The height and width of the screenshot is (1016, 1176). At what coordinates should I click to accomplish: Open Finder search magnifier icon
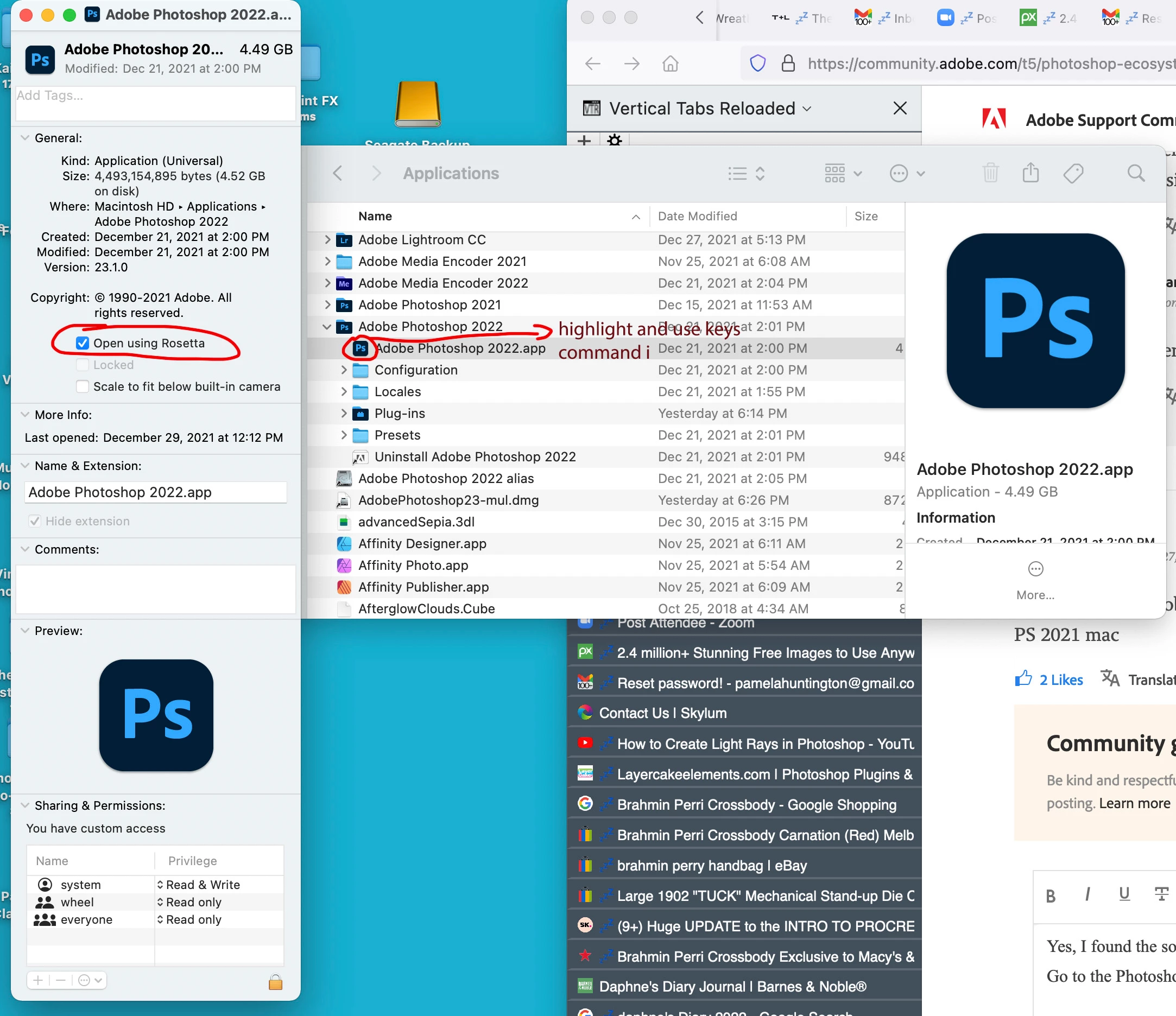coord(1135,173)
